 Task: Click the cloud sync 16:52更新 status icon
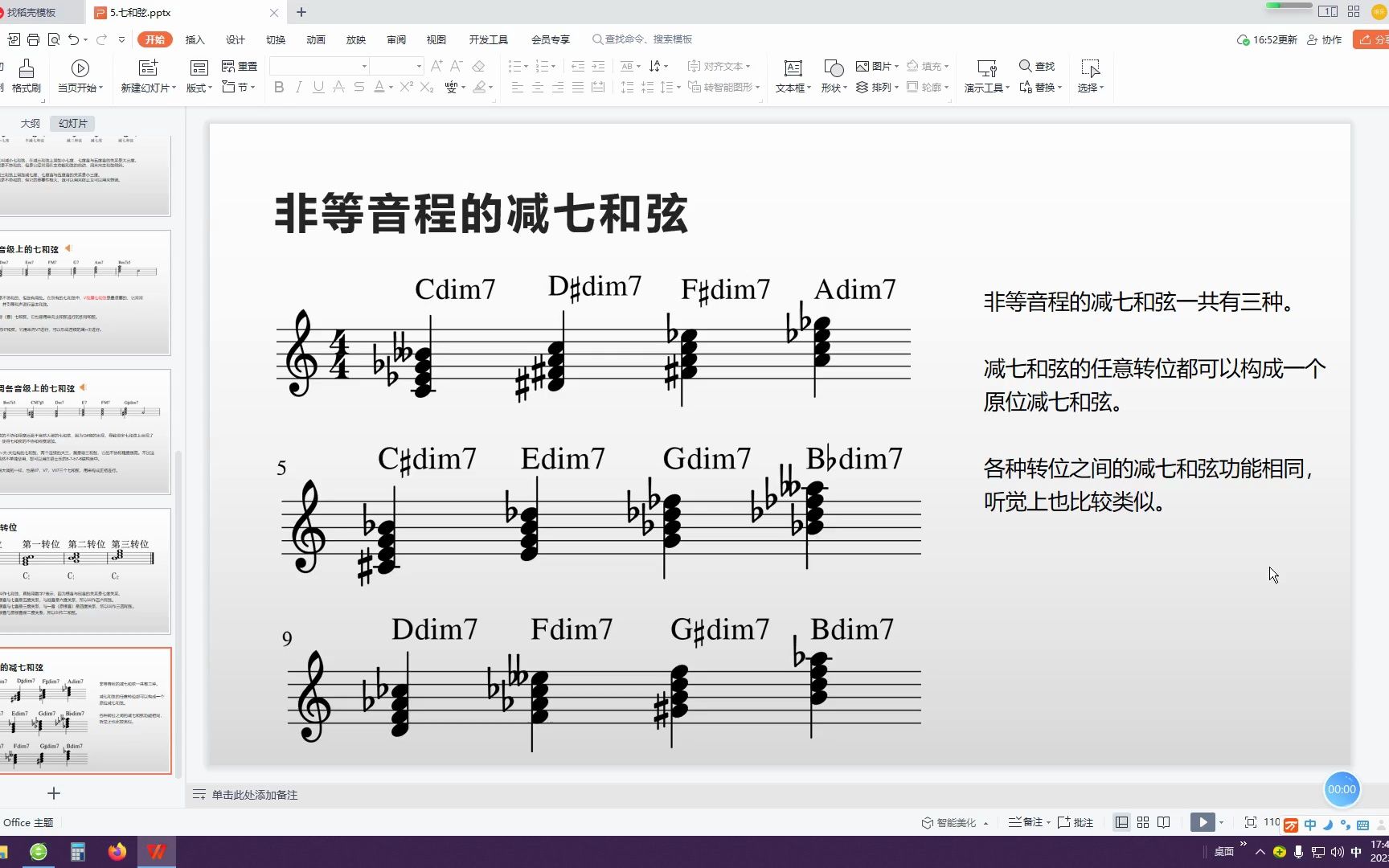(1267, 39)
